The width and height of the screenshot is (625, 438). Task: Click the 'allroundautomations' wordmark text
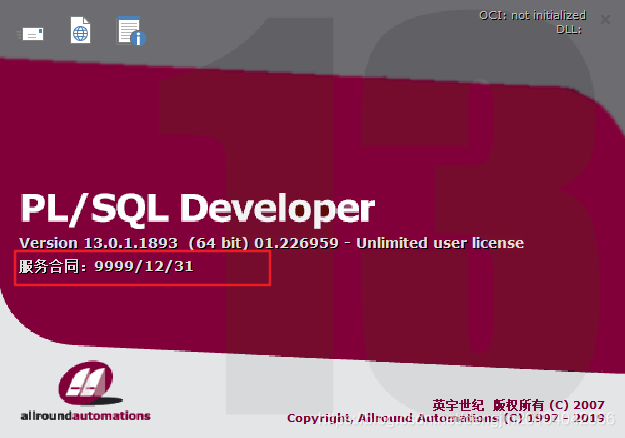pyautogui.click(x=85, y=415)
